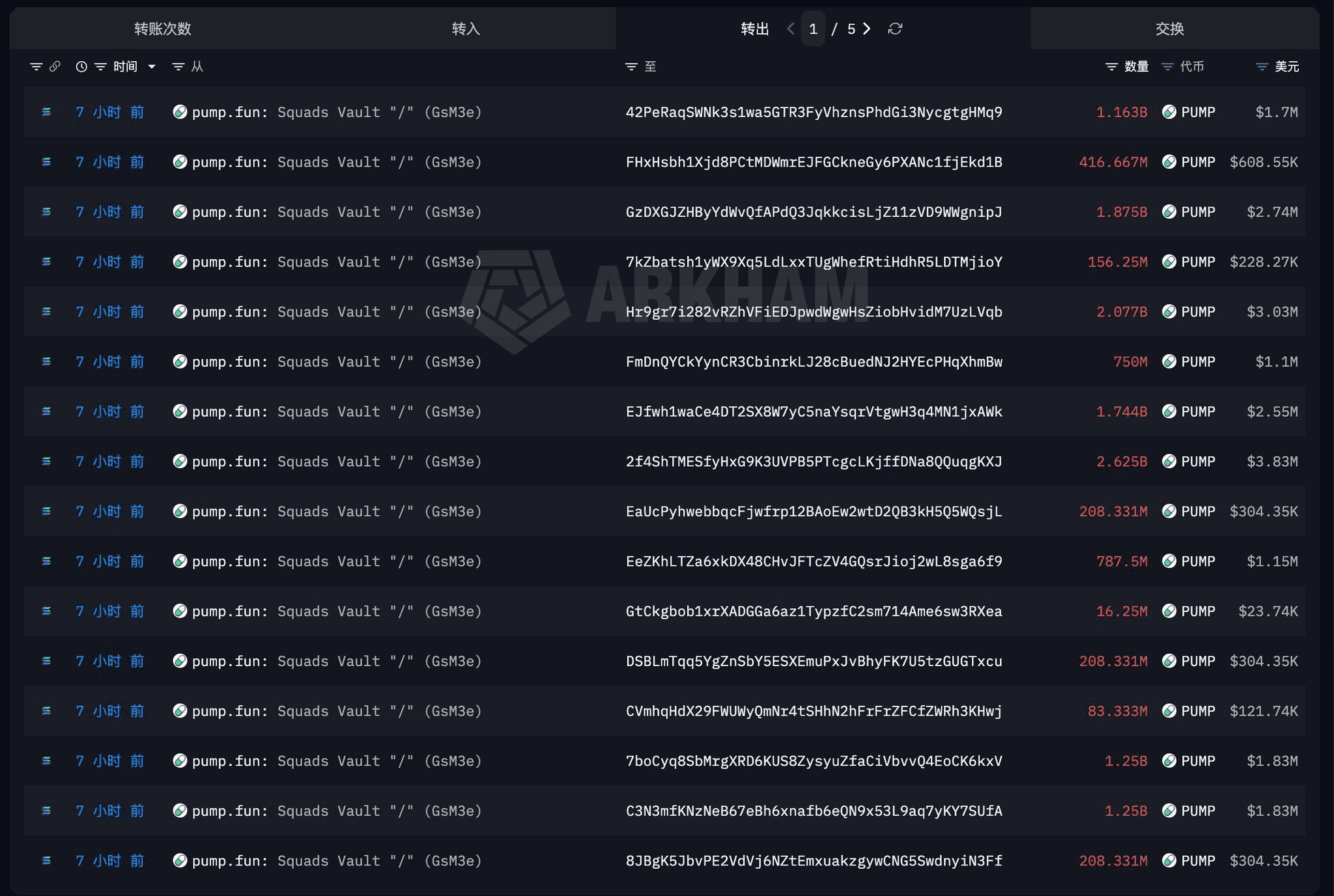The image size is (1334, 896).
Task: Open the 美元 USD value filter
Action: (1262, 66)
